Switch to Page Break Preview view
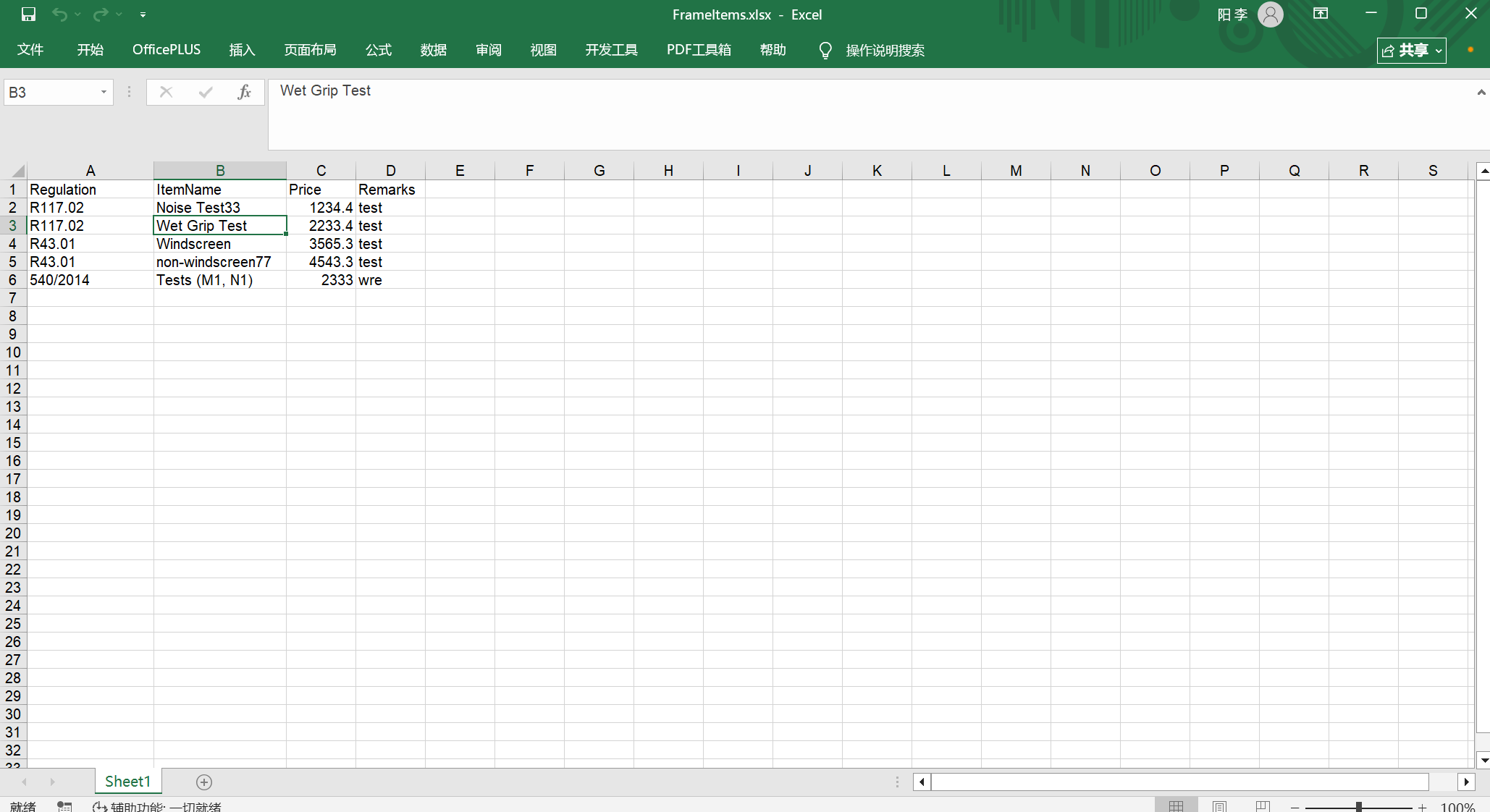Viewport: 1490px width, 812px height. pos(1263,806)
